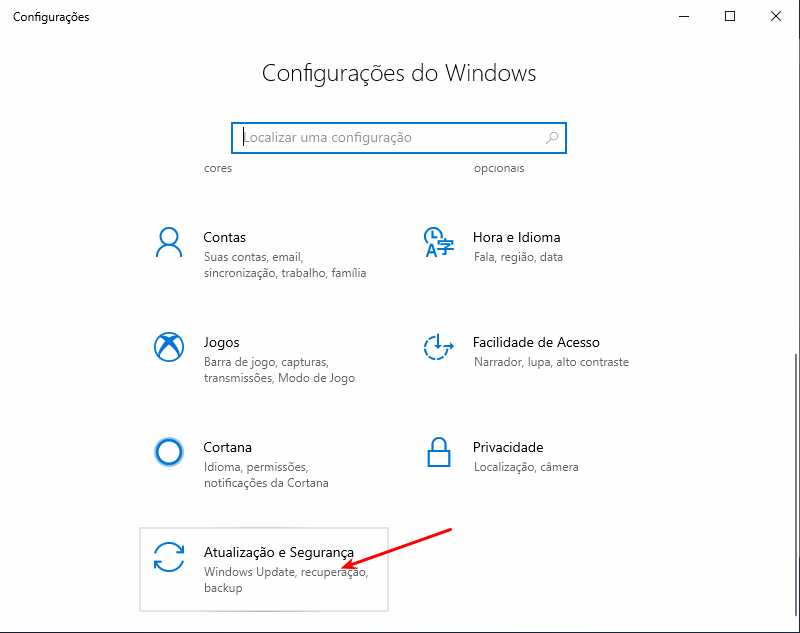
Task: Select the Jogos Xbox icon
Action: [169, 347]
